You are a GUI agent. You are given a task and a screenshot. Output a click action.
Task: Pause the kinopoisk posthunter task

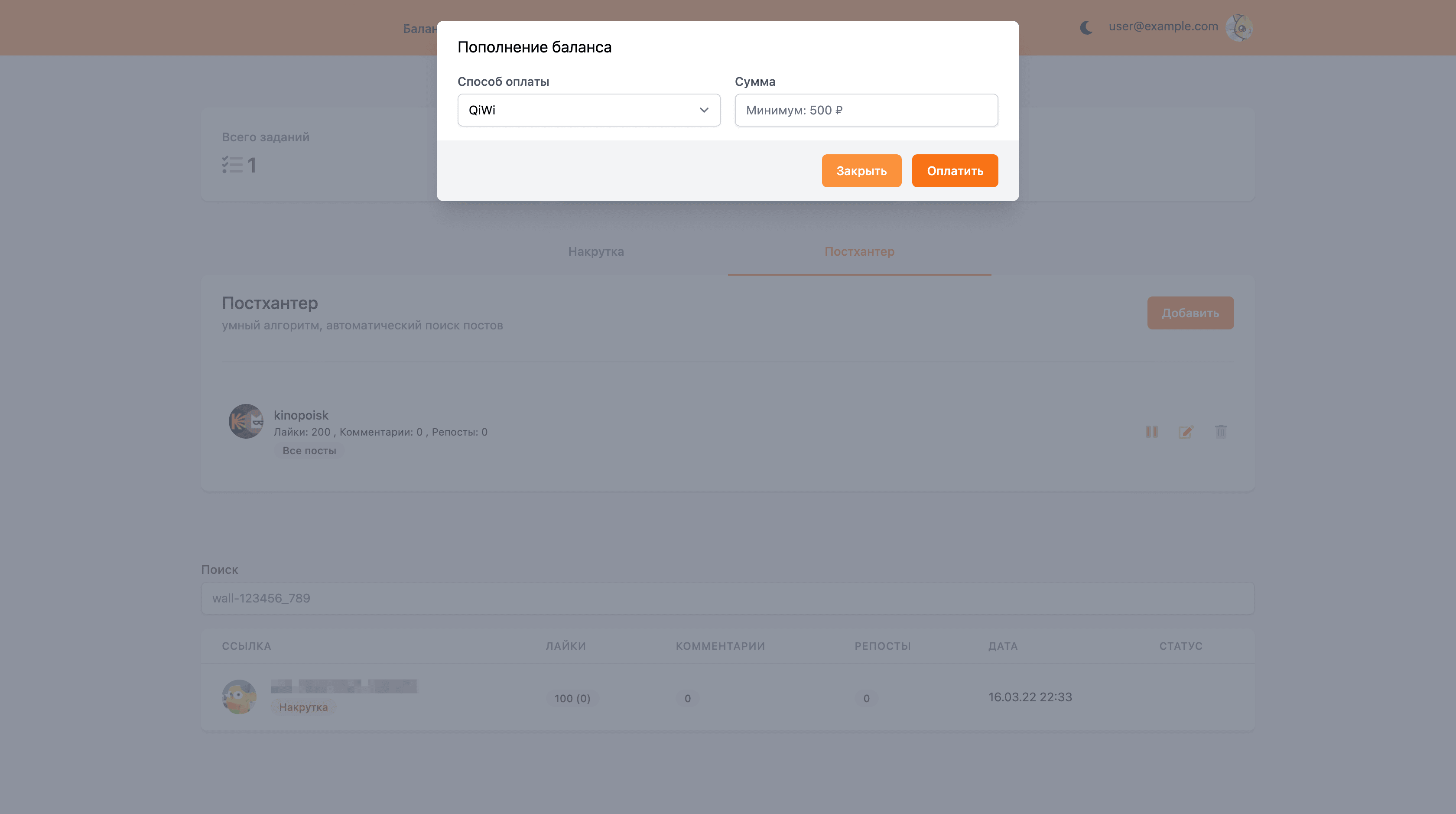click(1151, 432)
